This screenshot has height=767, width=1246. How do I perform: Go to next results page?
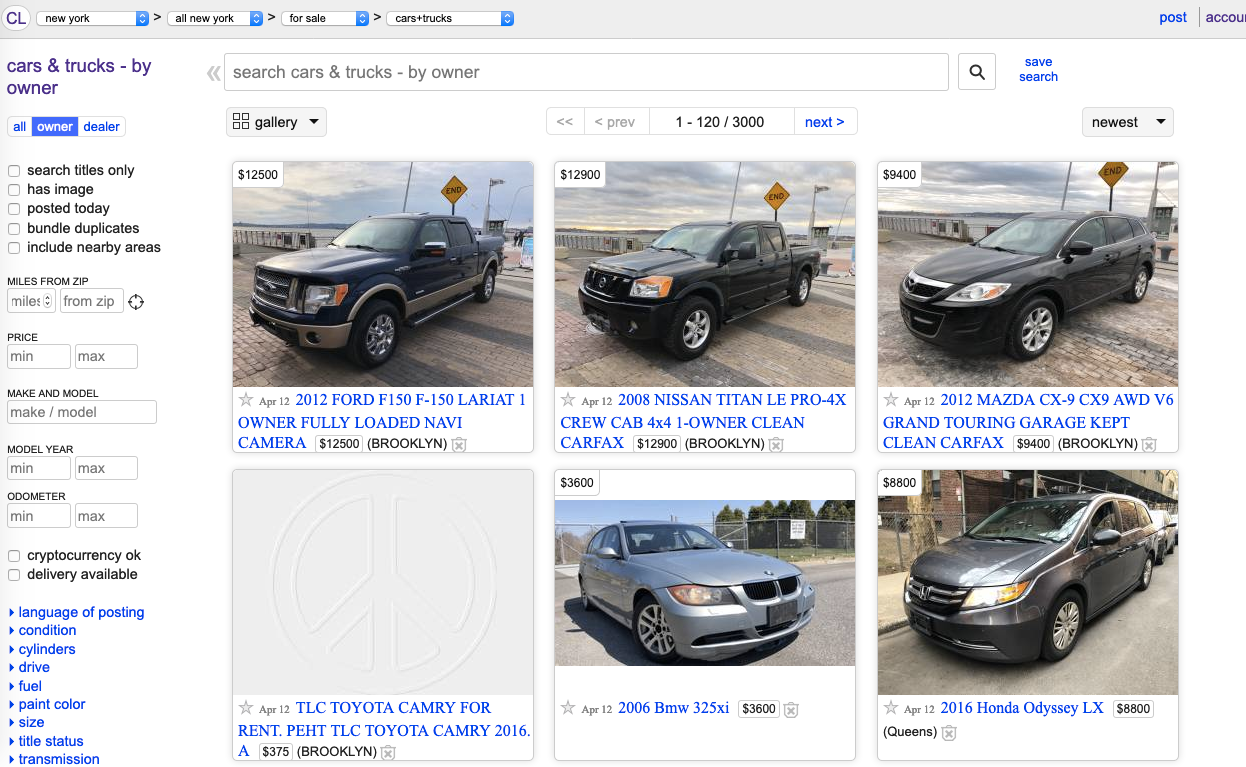coord(825,122)
